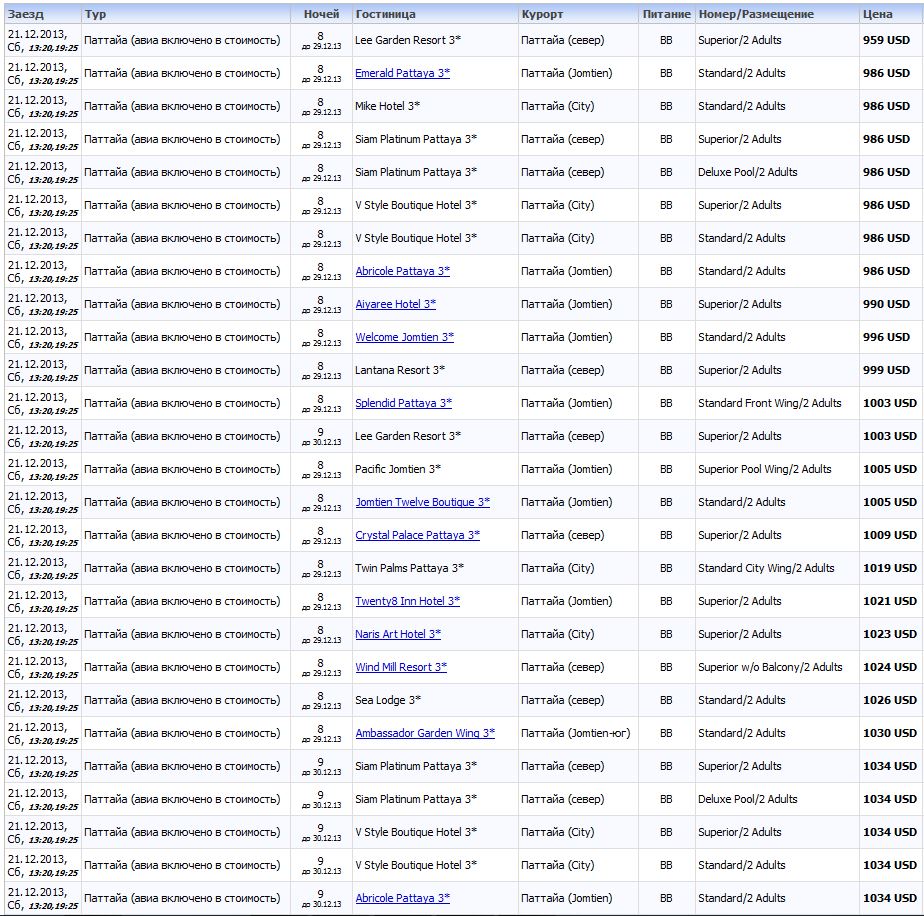This screenshot has width=924, height=916.
Task: Follow the Welcome Jomtien 3* link
Action: (x=404, y=337)
